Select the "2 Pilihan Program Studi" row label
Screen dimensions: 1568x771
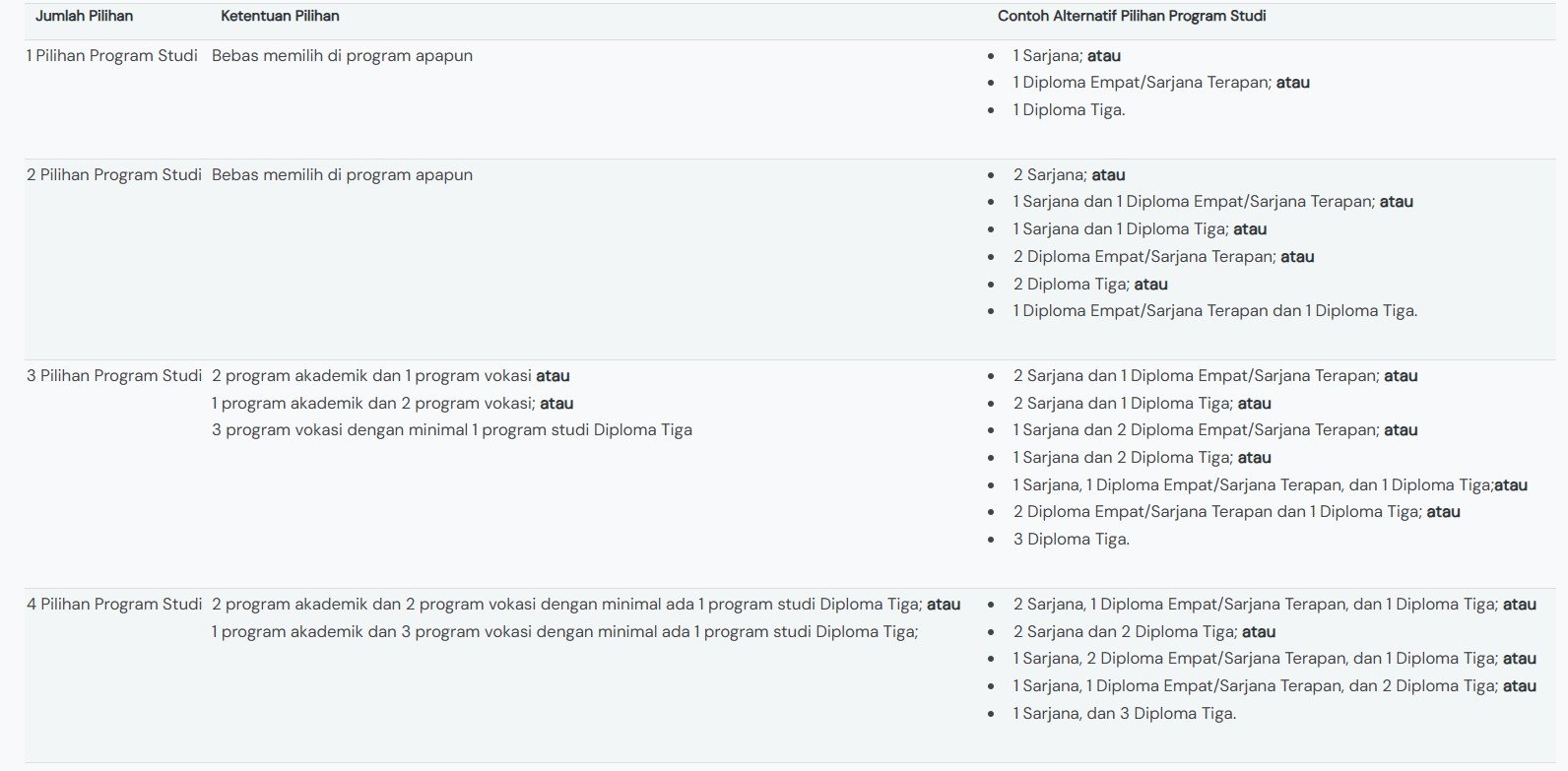(114, 175)
